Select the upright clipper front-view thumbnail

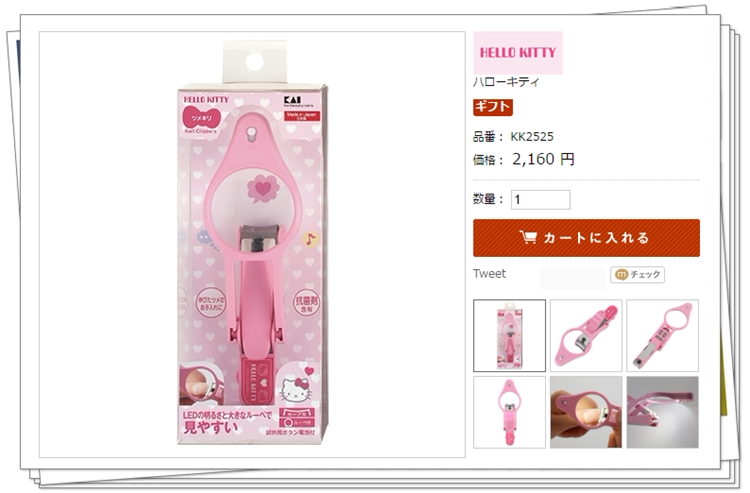tap(509, 412)
